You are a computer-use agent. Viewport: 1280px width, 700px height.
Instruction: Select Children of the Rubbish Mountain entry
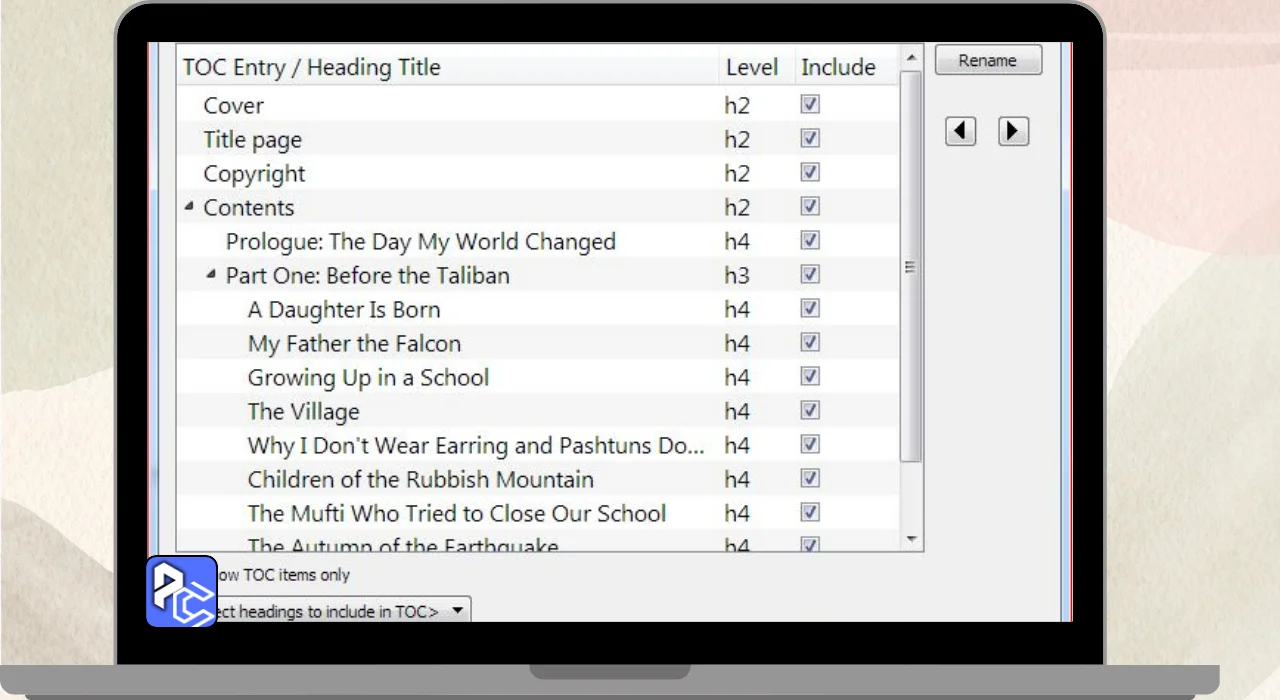tap(420, 479)
